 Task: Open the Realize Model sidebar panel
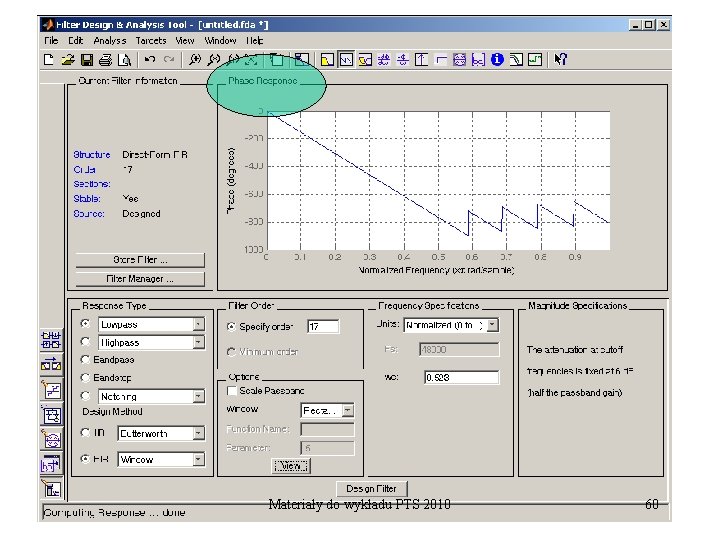point(51,415)
